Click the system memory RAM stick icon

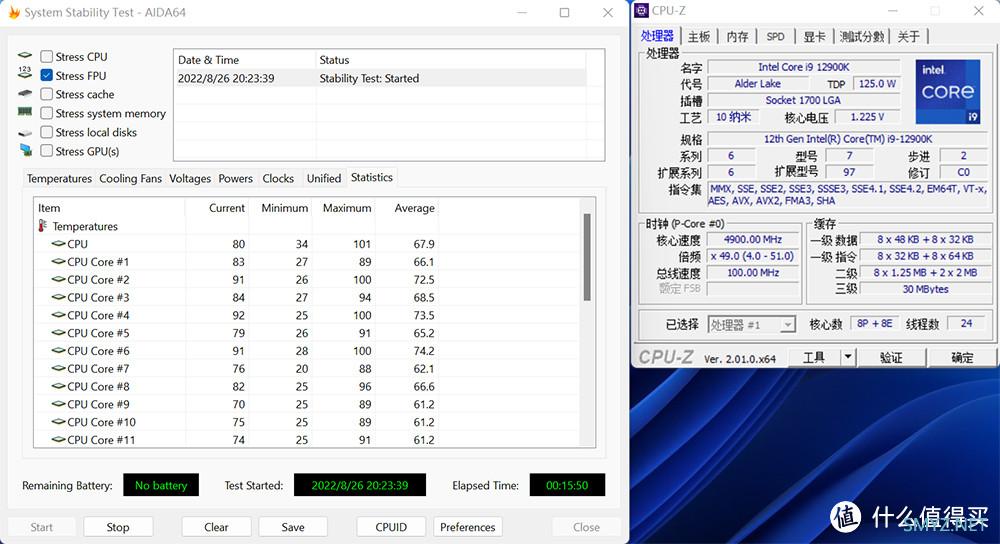tap(25, 112)
